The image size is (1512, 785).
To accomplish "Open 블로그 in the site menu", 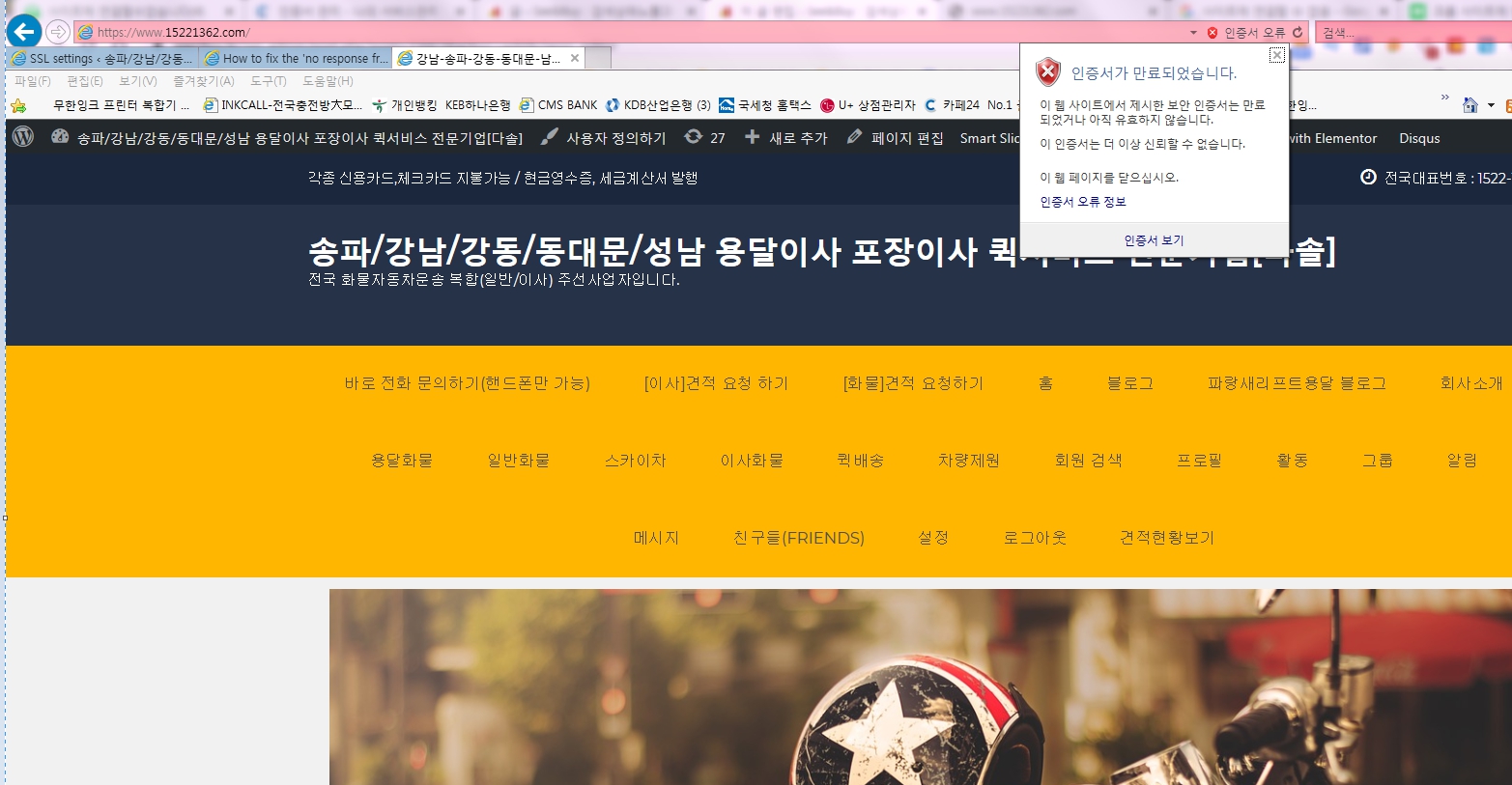I will click(x=1130, y=383).
